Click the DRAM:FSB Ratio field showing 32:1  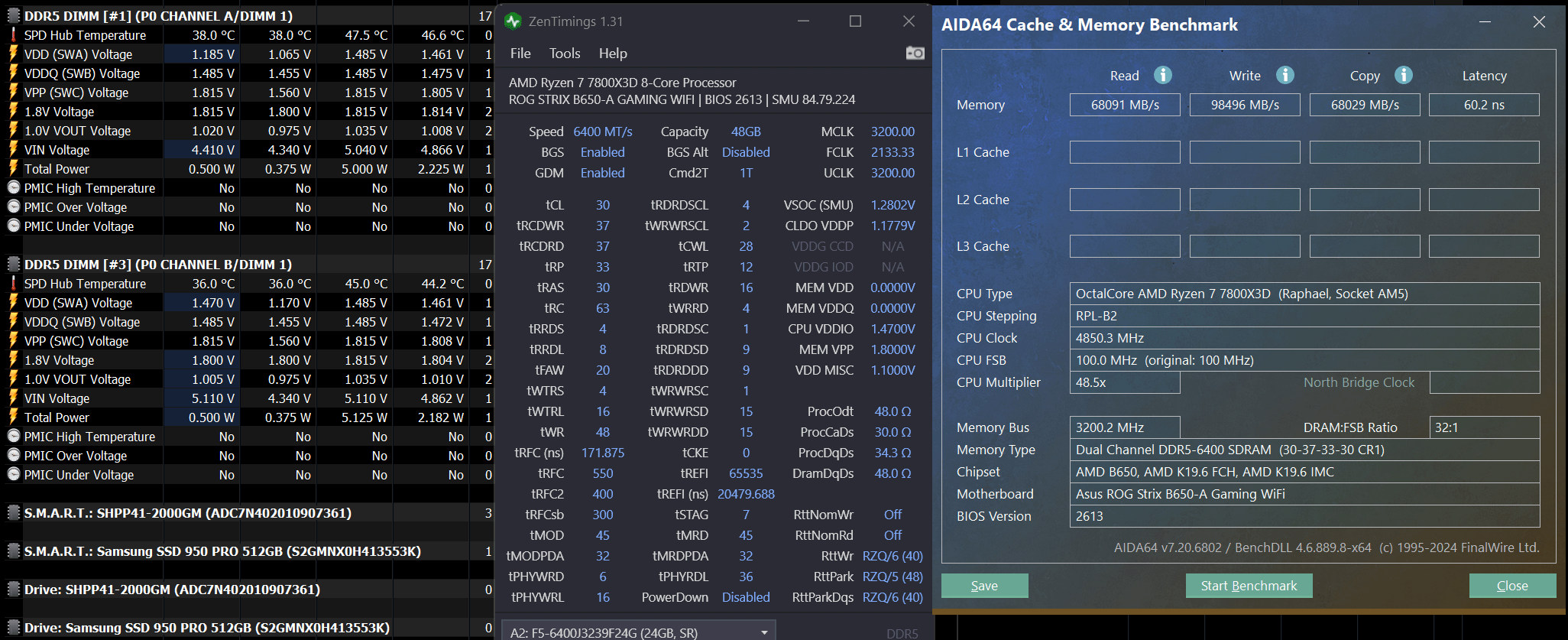coord(1484,427)
